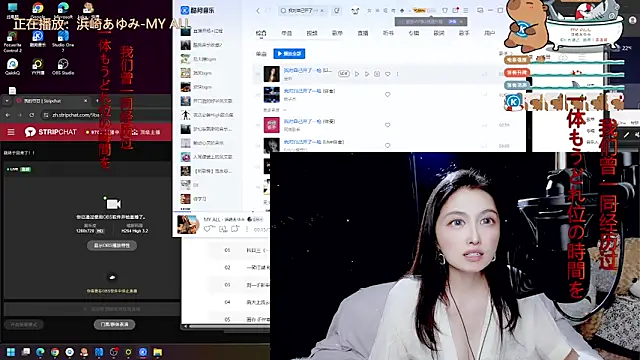
Task: Reload the Stripchat page
Action: click(31, 115)
